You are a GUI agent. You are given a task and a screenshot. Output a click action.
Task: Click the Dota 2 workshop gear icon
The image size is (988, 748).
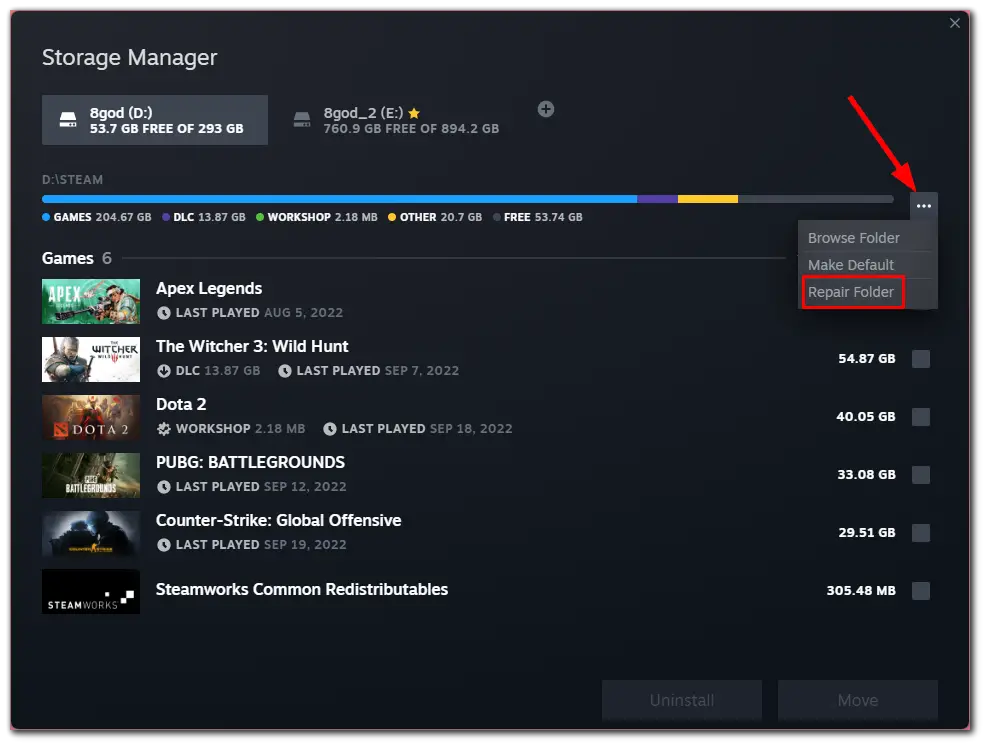click(164, 429)
